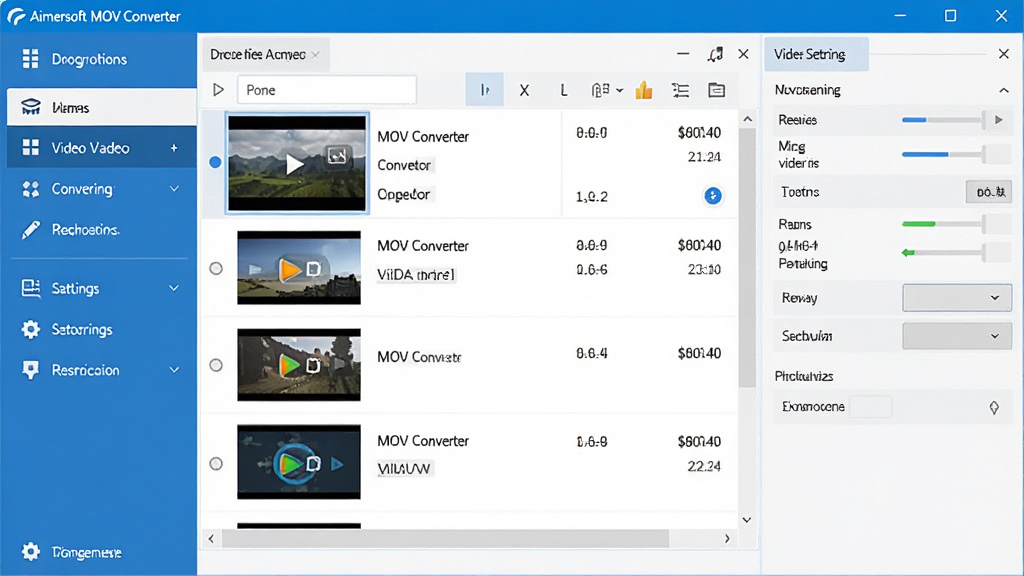Click the Convering four-dots icon
Viewport: 1024px width, 576px height.
click(x=30, y=189)
